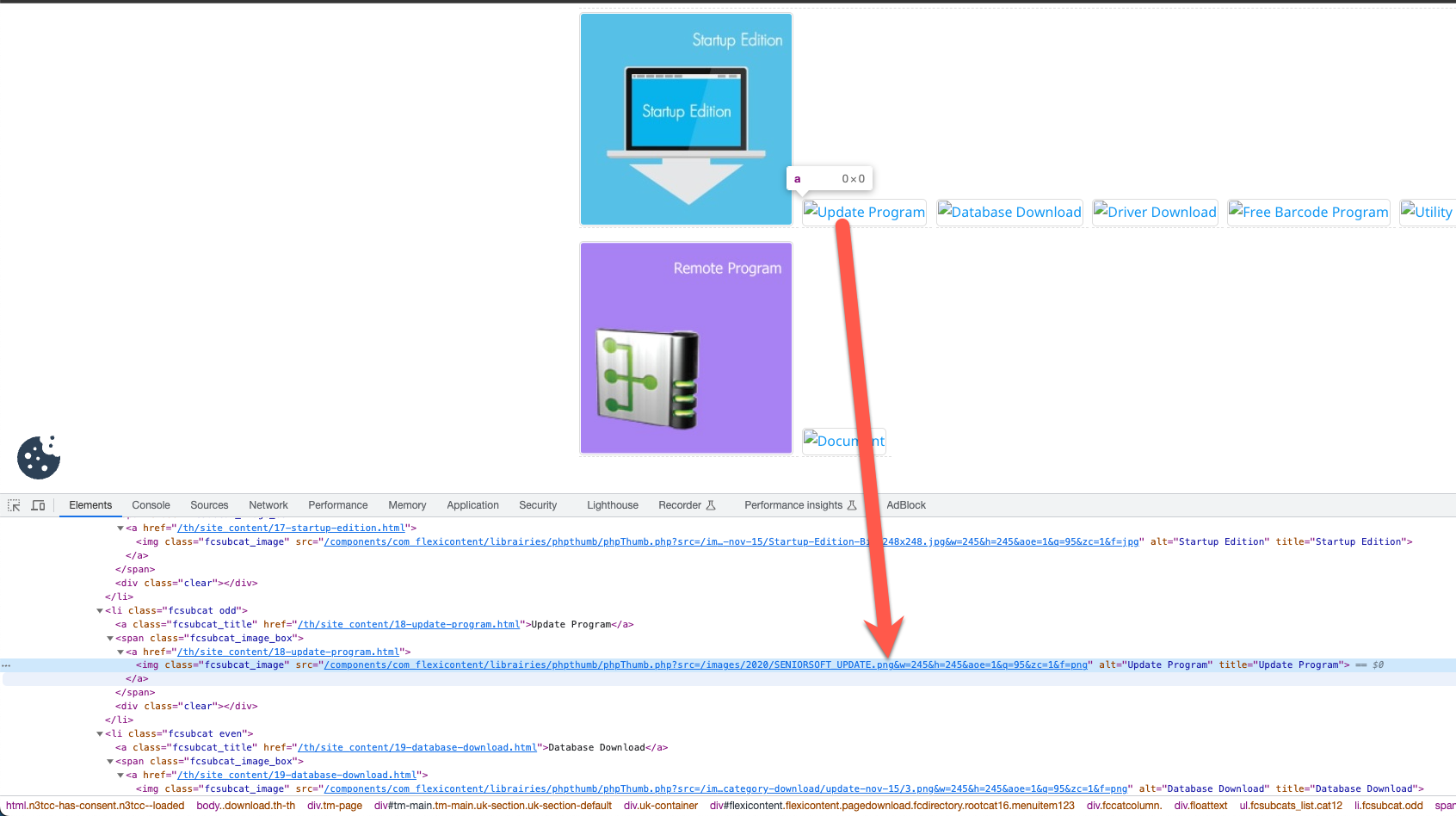Viewport: 1456px width, 816px height.
Task: Click the Recorder experimental flask icon
Action: point(712,505)
